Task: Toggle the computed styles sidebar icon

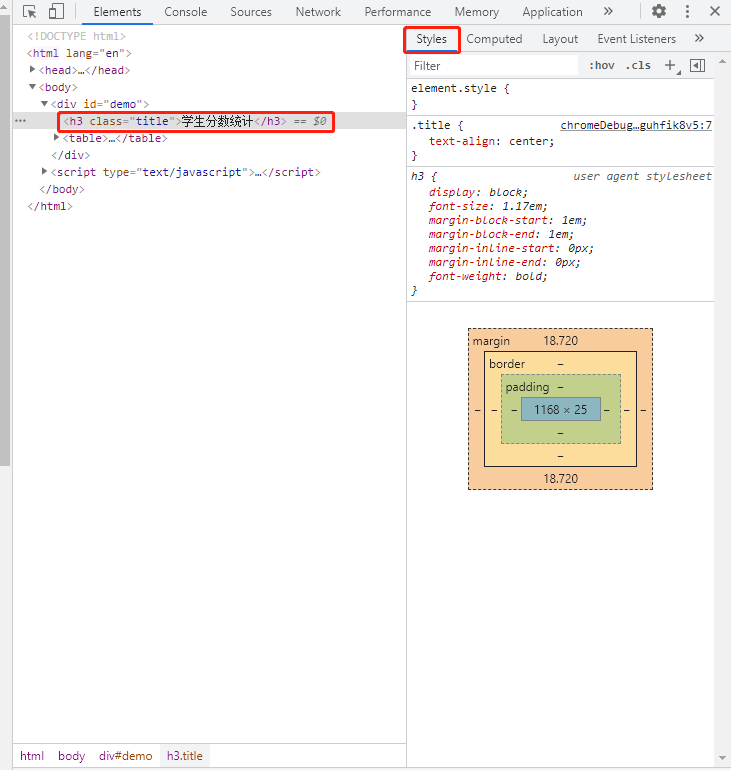Action: 698,65
